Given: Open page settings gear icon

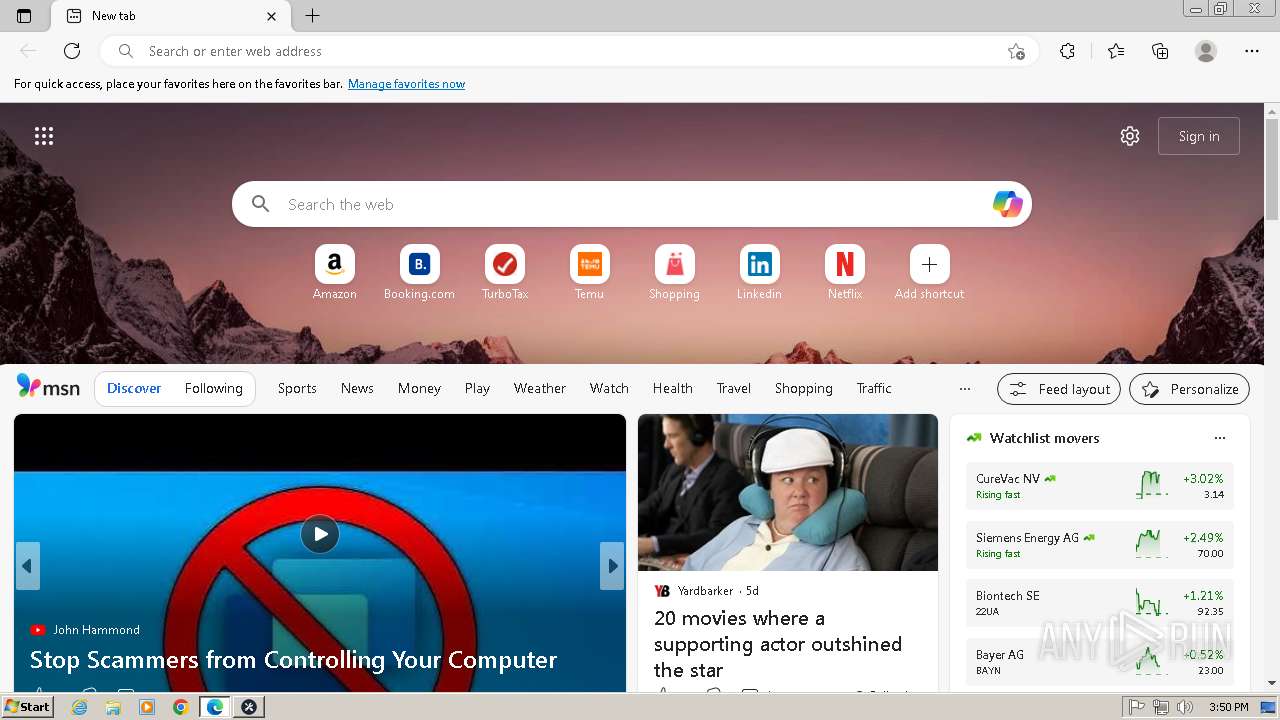Looking at the screenshot, I should click(1130, 136).
